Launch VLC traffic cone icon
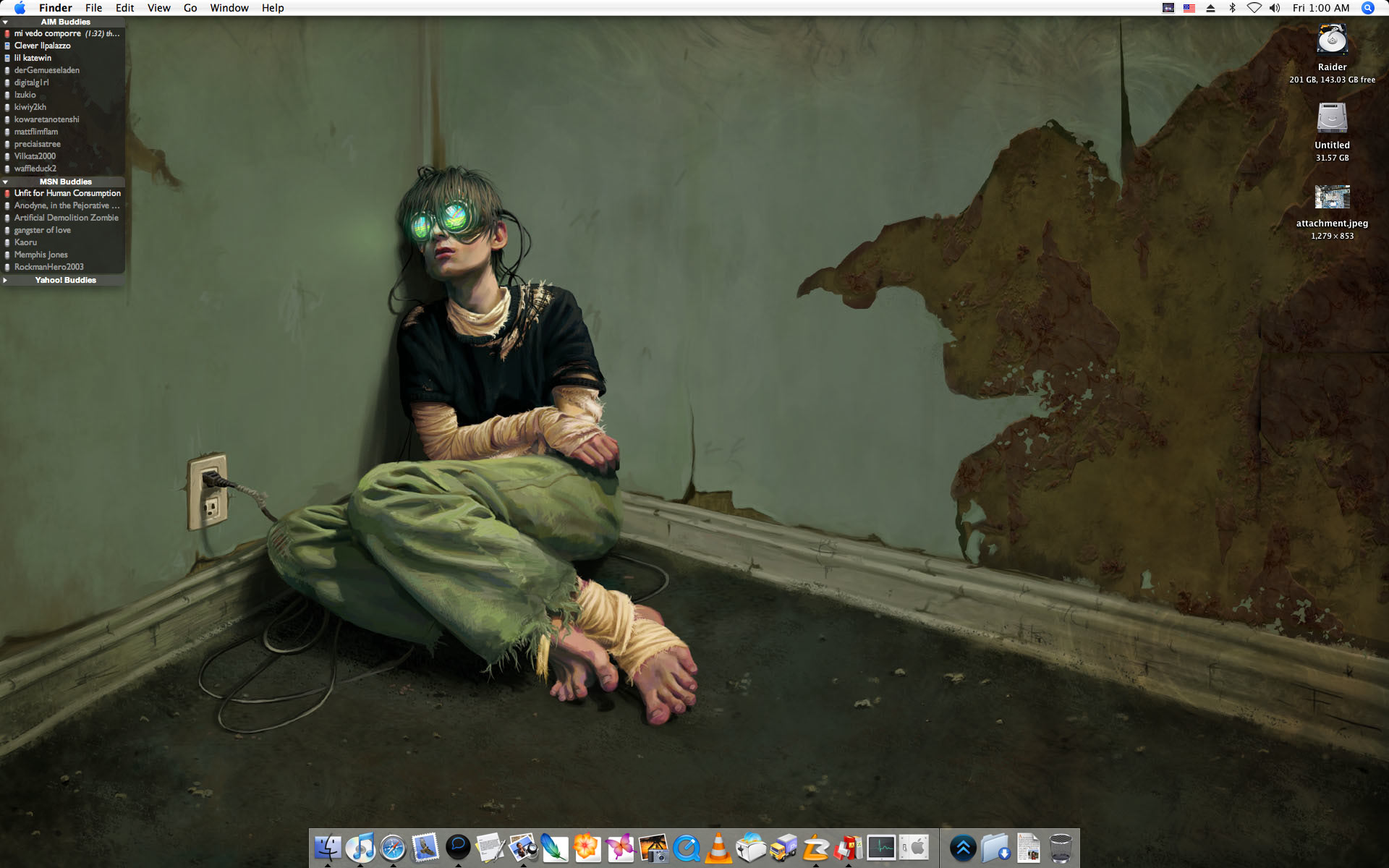 (718, 847)
